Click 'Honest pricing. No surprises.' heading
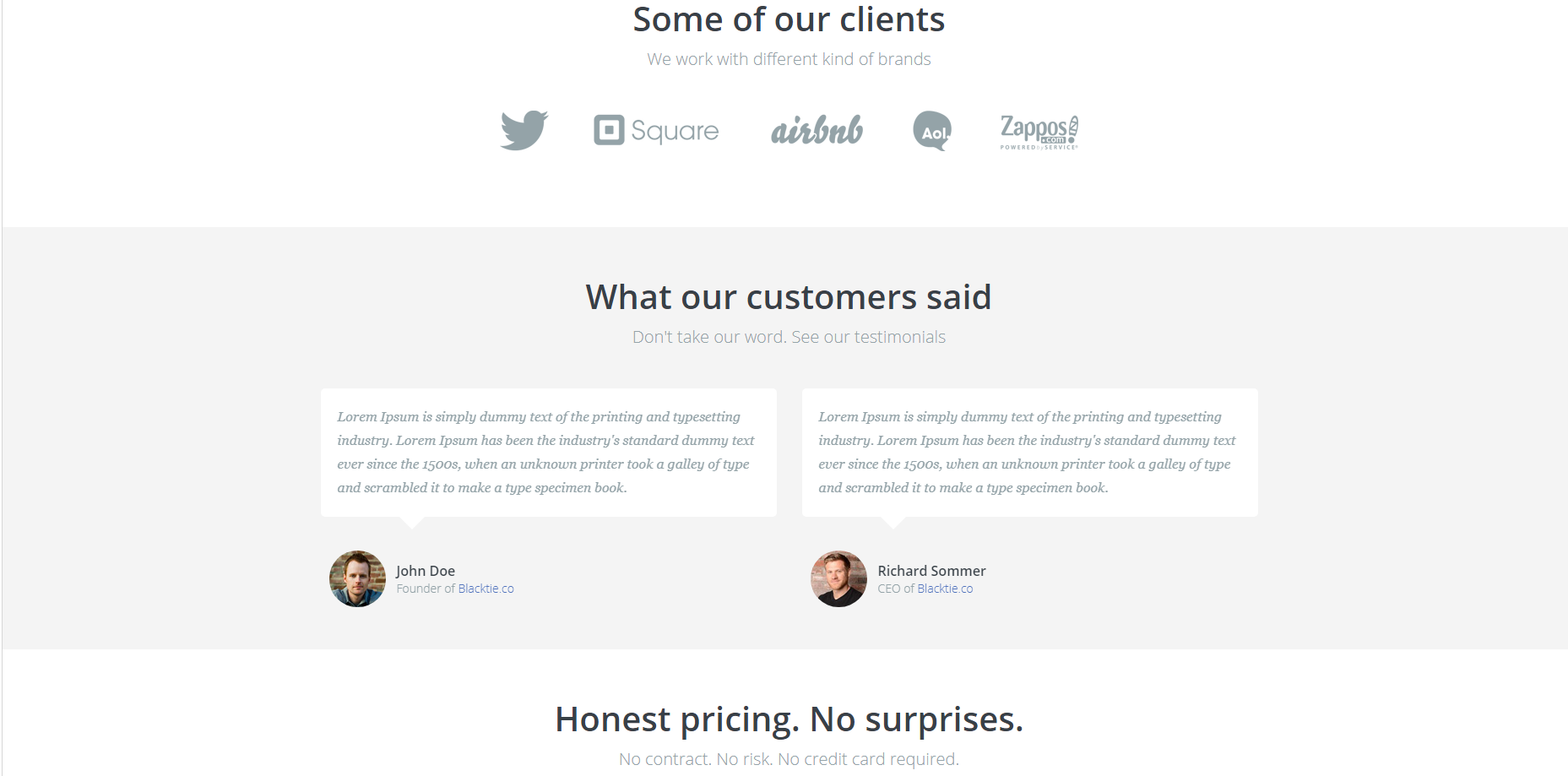 (789, 719)
